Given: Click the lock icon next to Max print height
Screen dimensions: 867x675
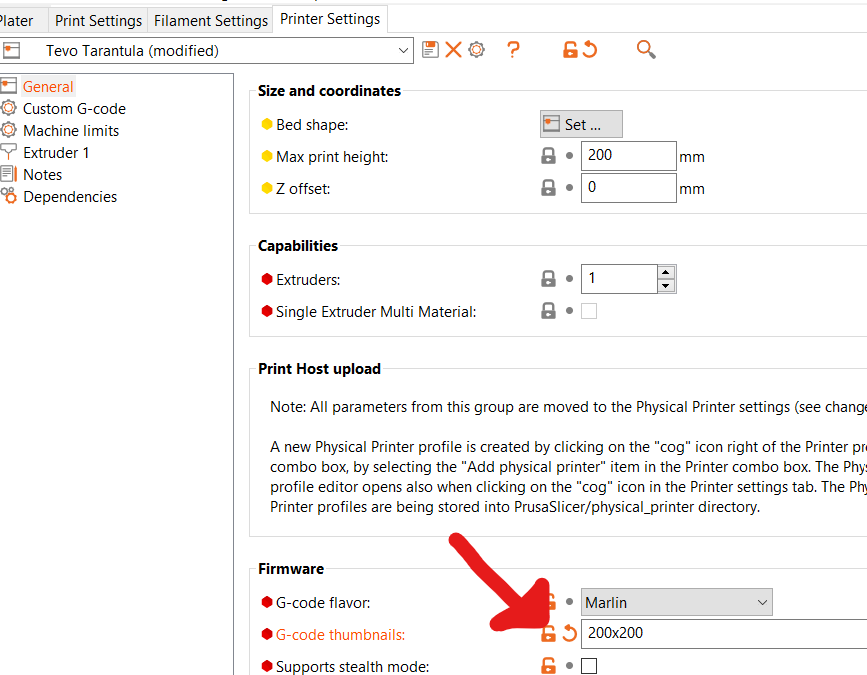Looking at the screenshot, I should pyautogui.click(x=548, y=156).
